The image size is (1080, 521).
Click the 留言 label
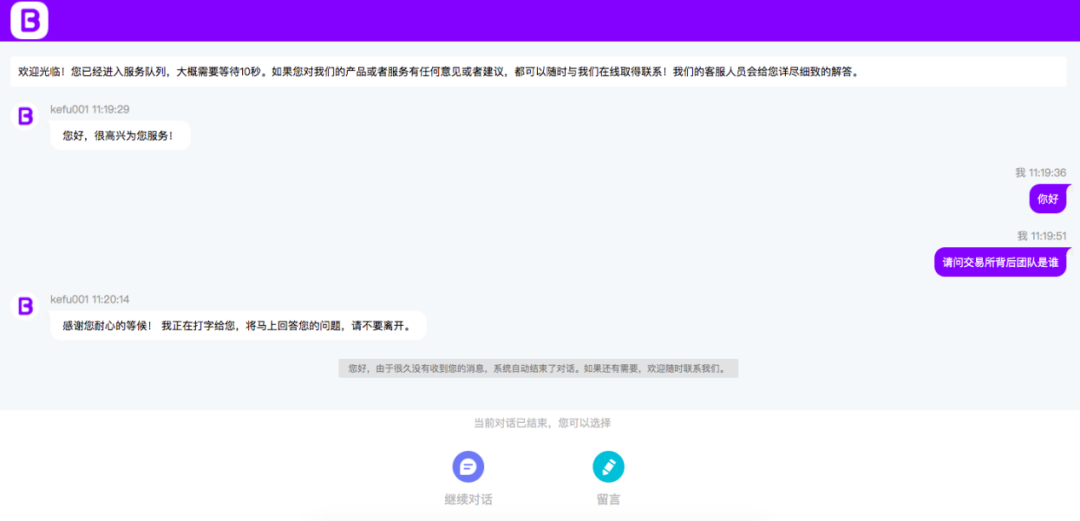coord(608,500)
